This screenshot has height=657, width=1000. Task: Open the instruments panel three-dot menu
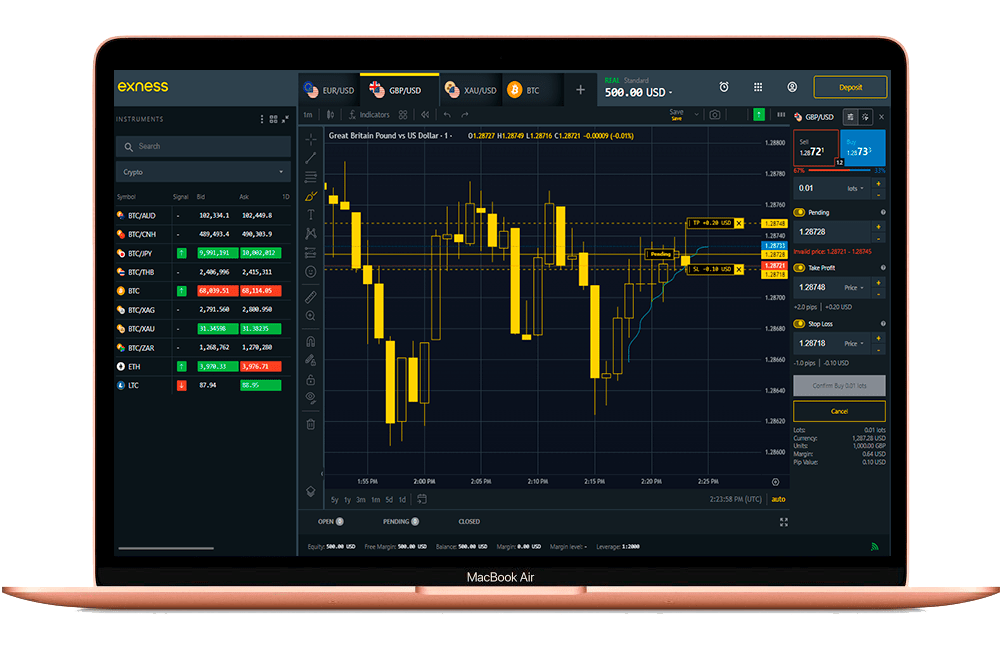click(x=261, y=119)
